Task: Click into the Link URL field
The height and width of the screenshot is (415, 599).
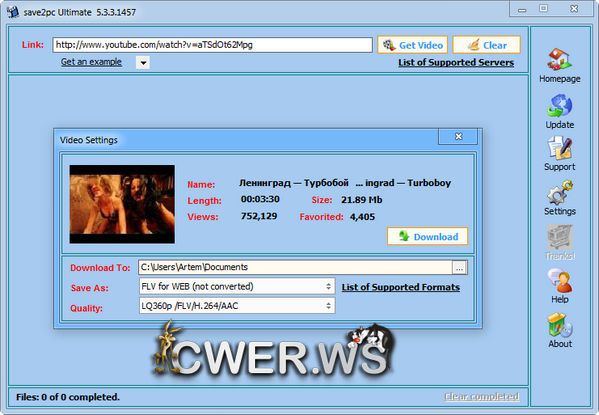Action: 212,45
